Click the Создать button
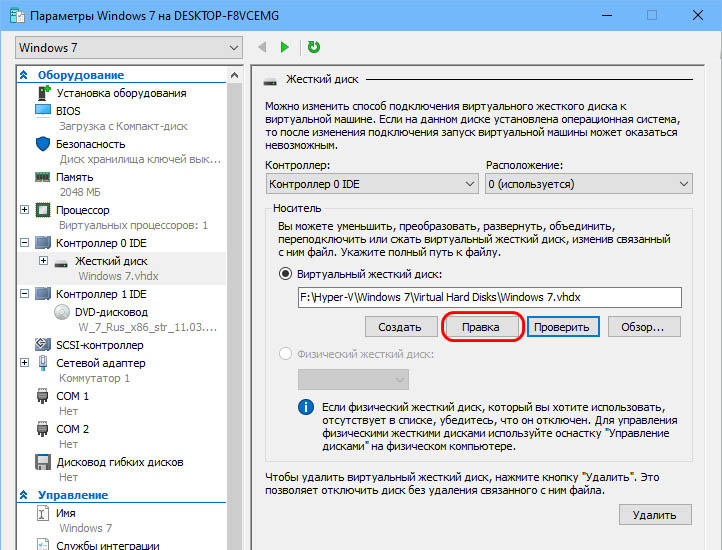Viewport: 722px width, 550px height. click(x=401, y=327)
